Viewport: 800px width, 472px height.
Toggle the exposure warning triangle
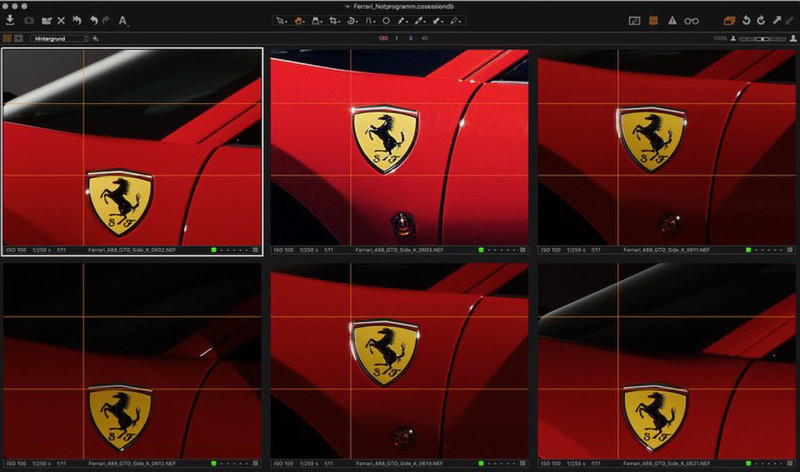672,21
